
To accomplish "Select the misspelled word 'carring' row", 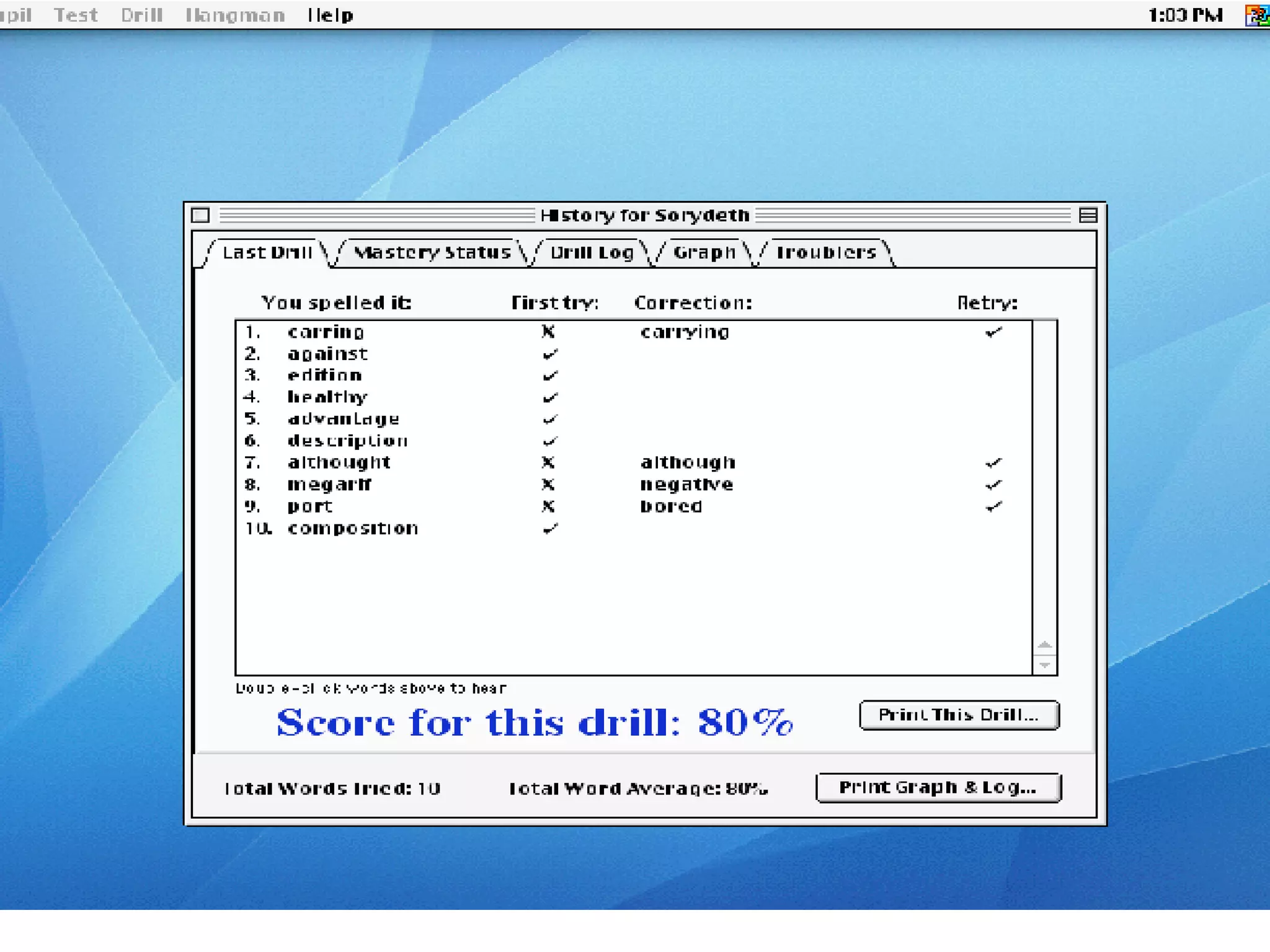I will coord(326,332).
